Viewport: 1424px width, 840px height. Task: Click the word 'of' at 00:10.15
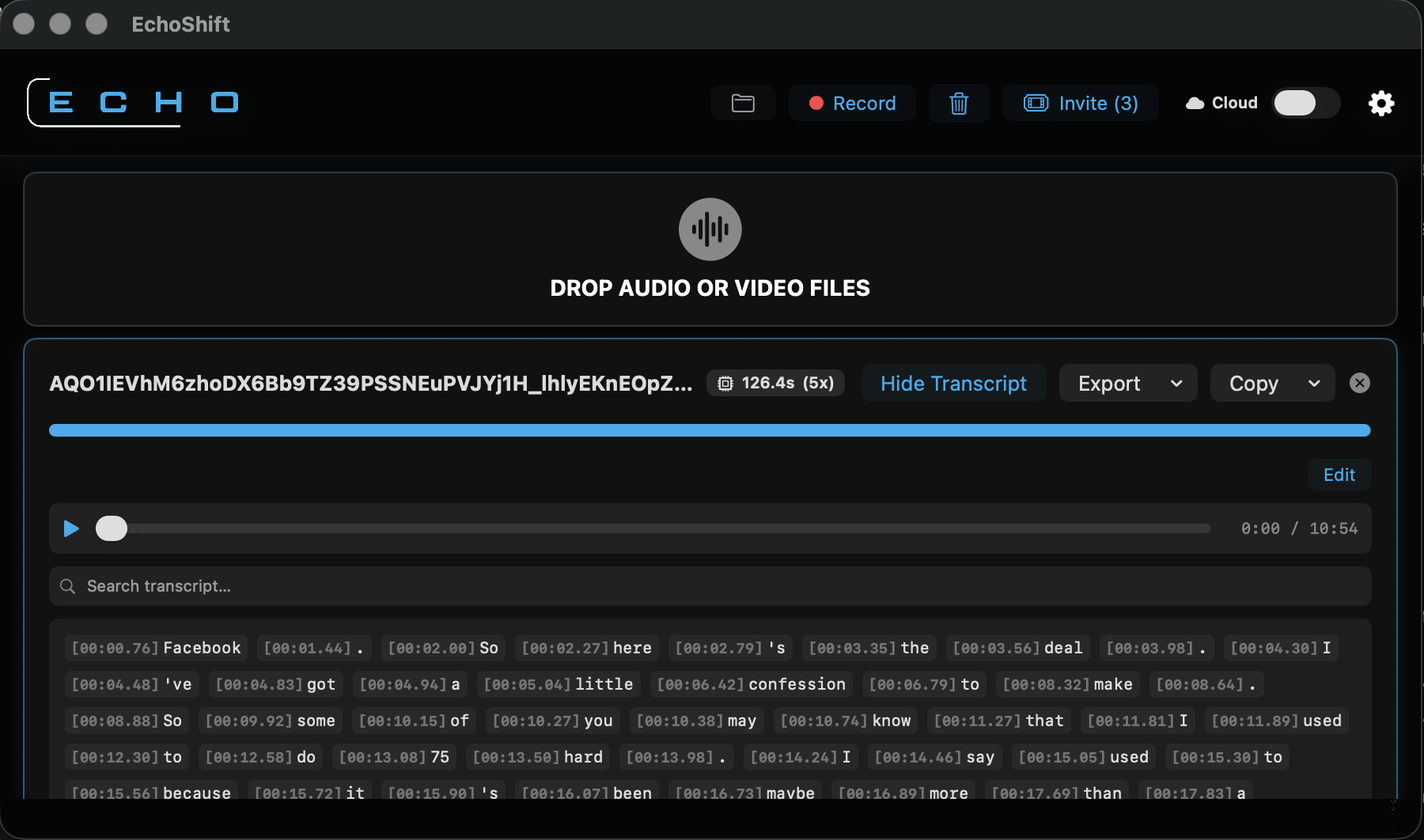point(414,721)
